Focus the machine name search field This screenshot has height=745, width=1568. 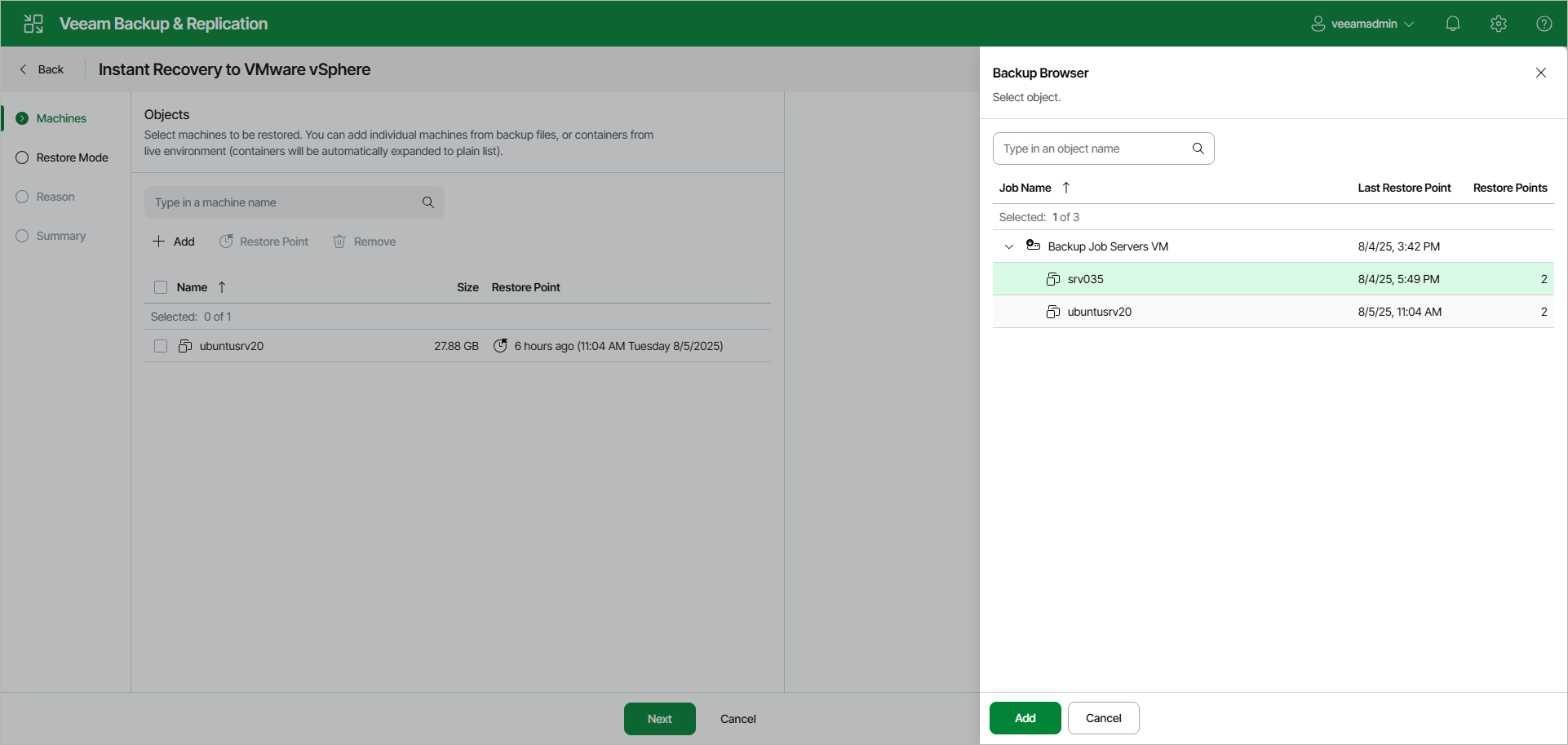point(295,202)
